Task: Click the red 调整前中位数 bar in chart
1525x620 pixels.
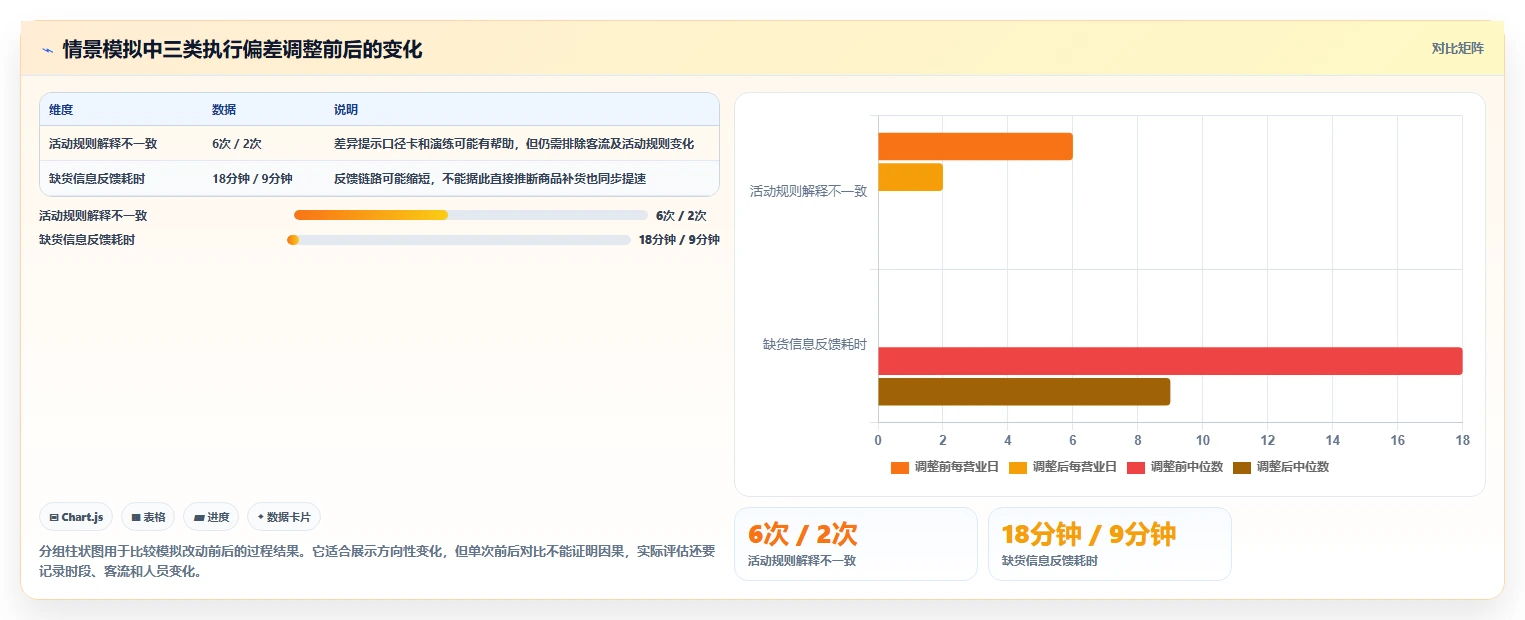Action: [1170, 361]
